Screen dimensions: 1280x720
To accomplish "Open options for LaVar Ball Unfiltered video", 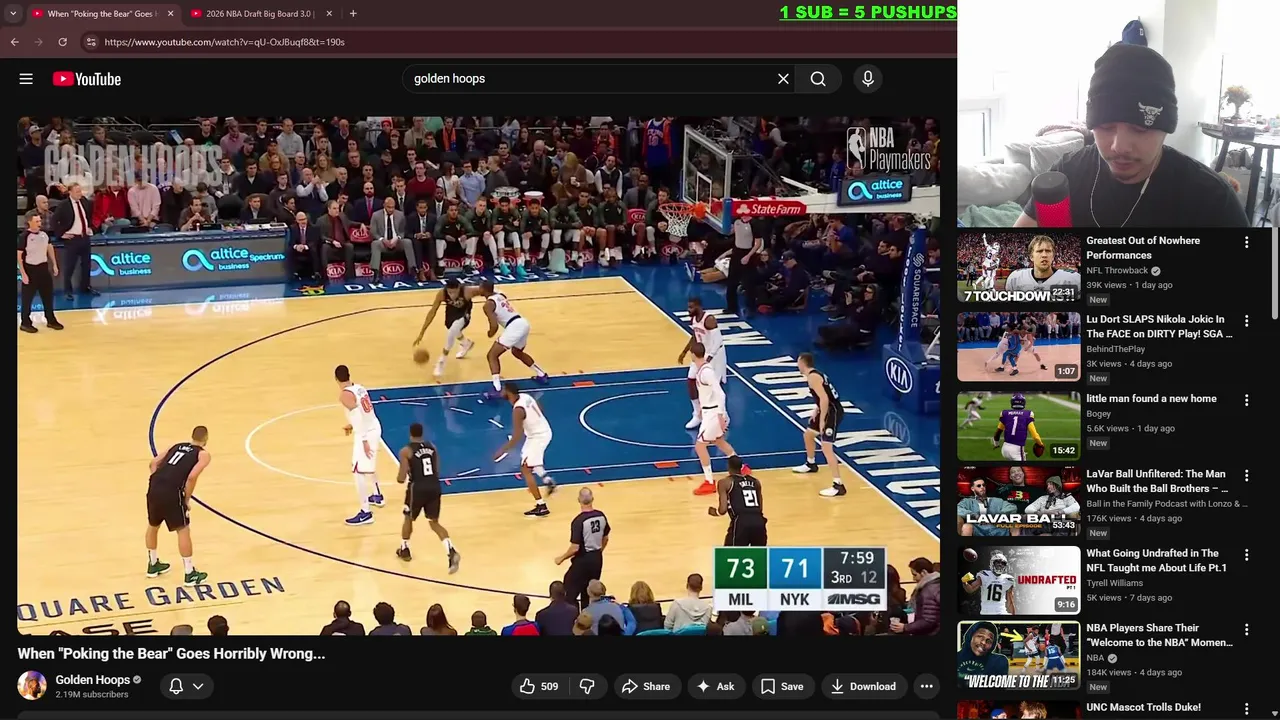I will (x=1246, y=476).
